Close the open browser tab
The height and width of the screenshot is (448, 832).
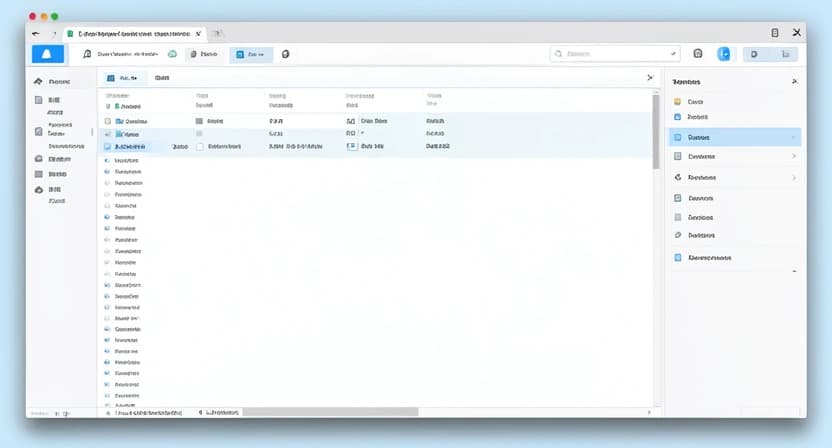(198, 33)
